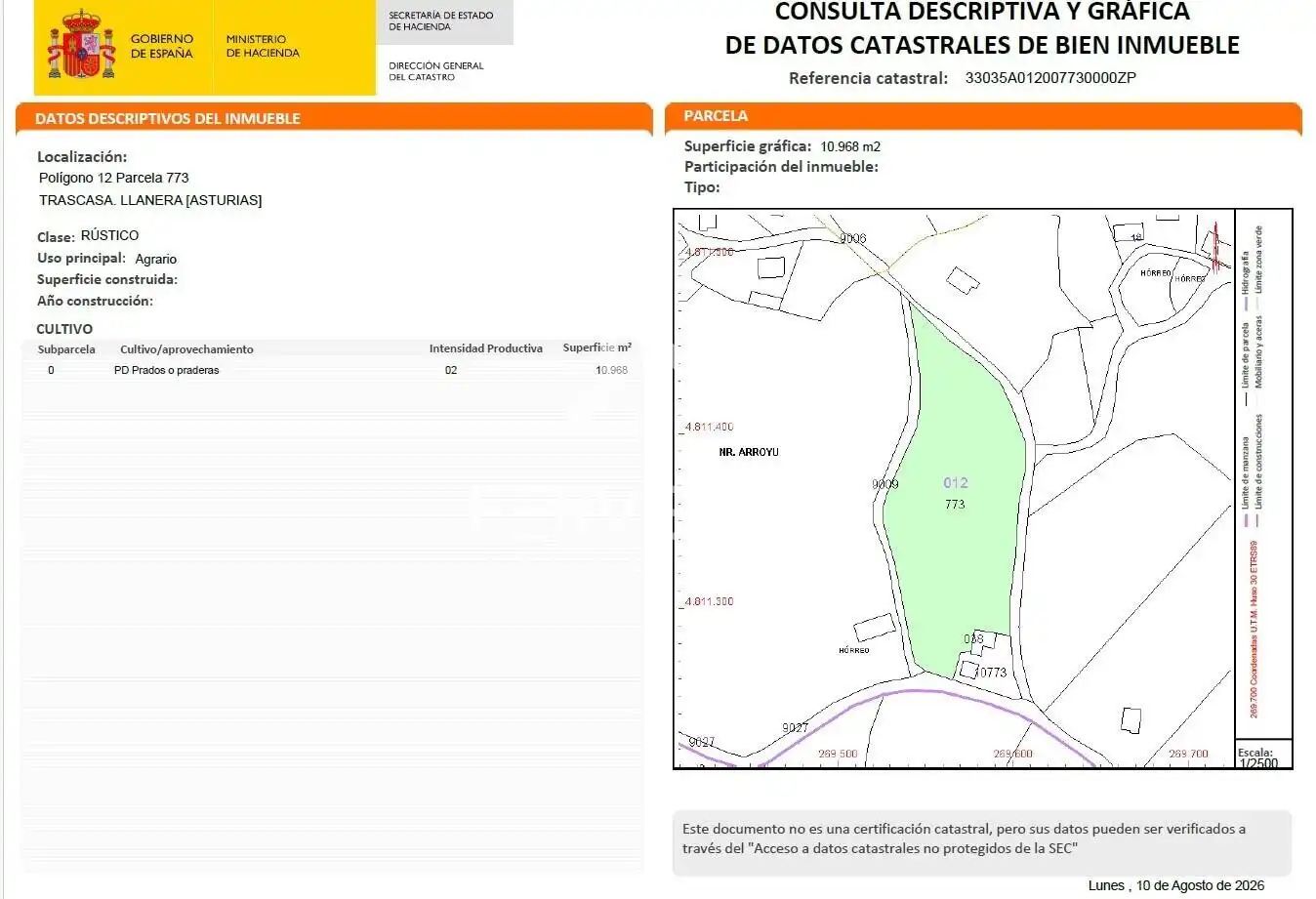
Task: Click the 'GOBIERNO DE ESPAÑA' text
Action: 162,46
